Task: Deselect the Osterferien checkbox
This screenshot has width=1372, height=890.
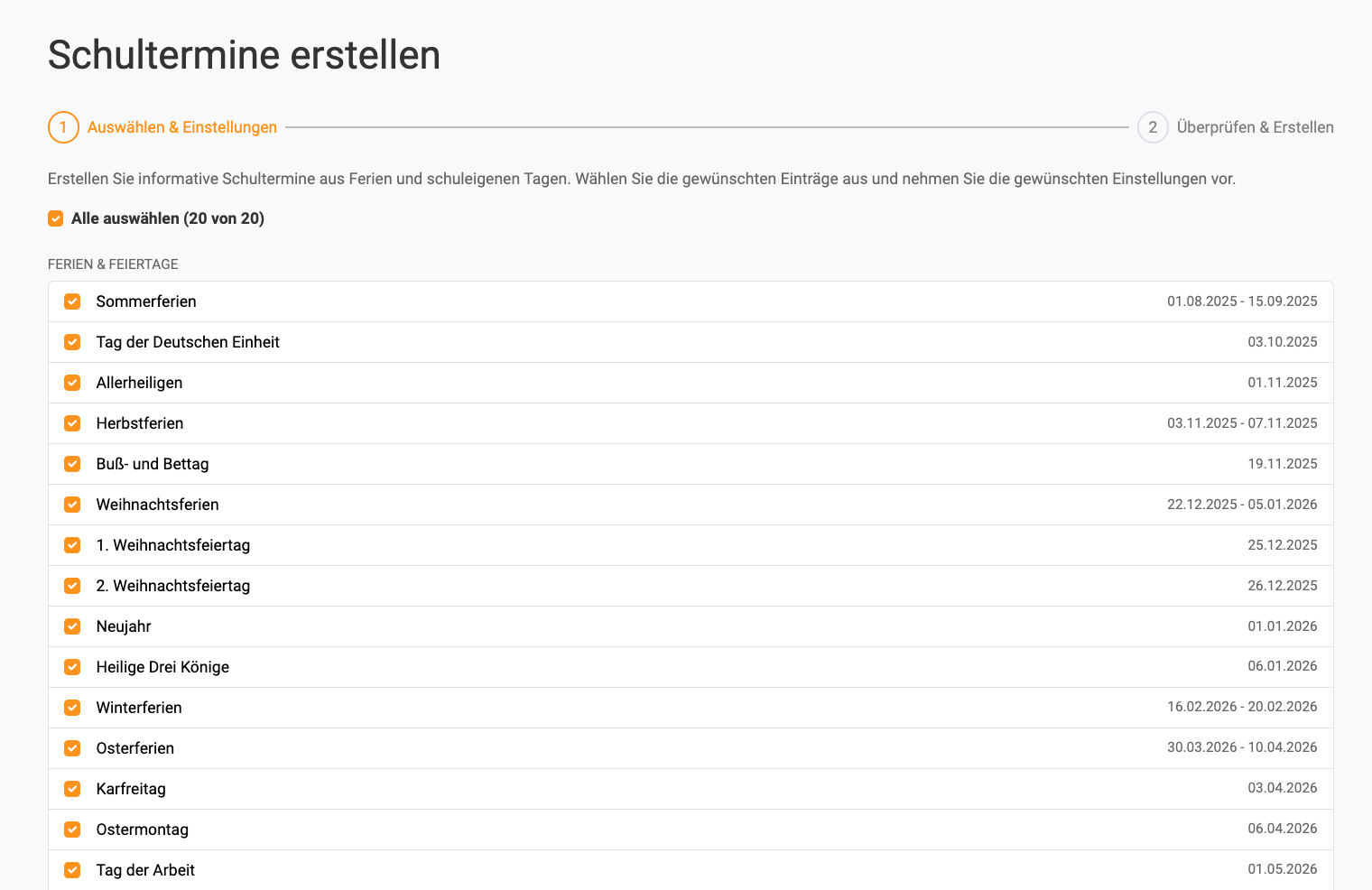Action: tap(72, 748)
